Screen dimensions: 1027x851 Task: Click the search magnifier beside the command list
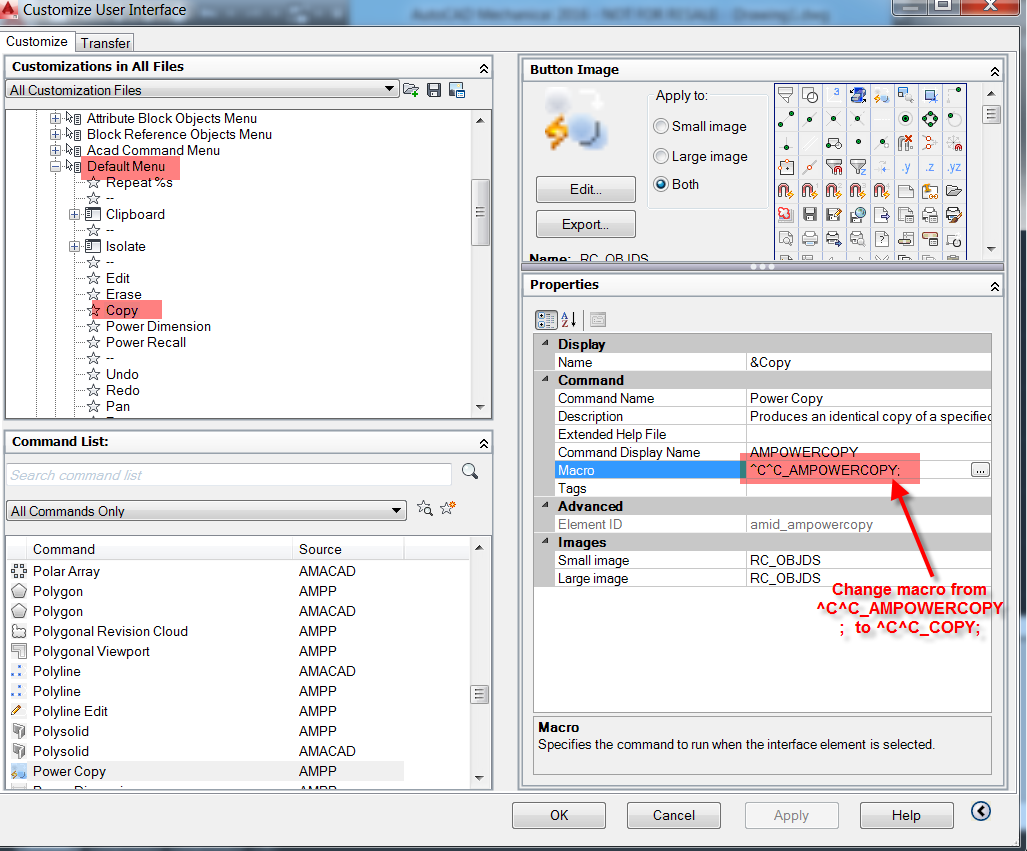[469, 472]
